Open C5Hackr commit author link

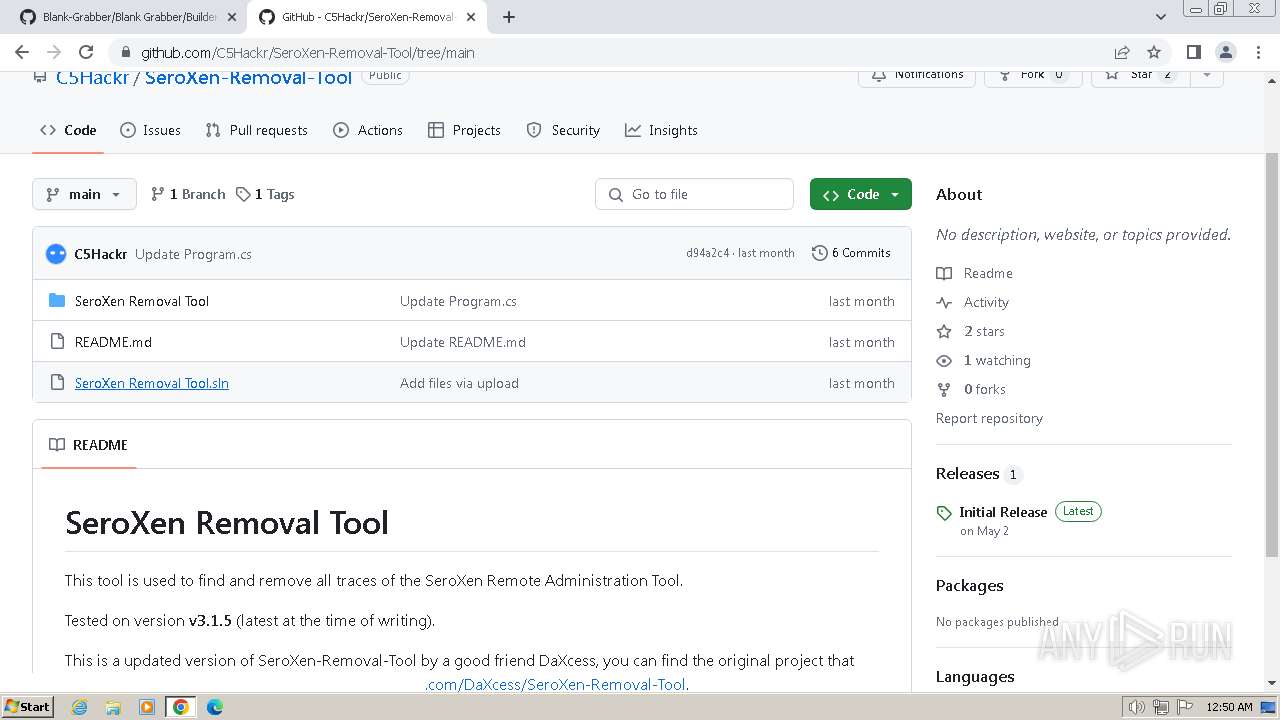[x=100, y=254]
